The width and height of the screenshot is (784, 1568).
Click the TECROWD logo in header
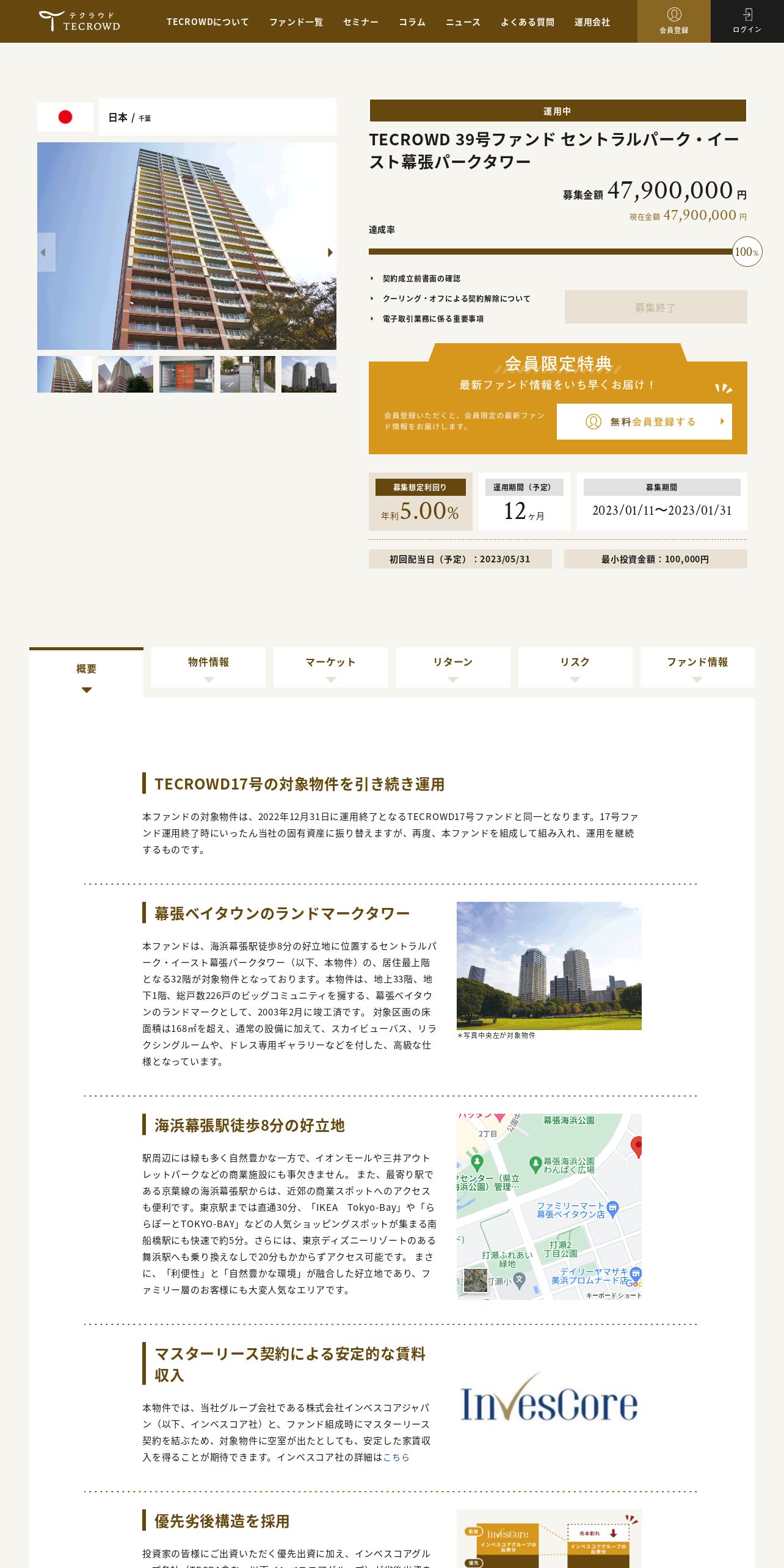click(79, 21)
